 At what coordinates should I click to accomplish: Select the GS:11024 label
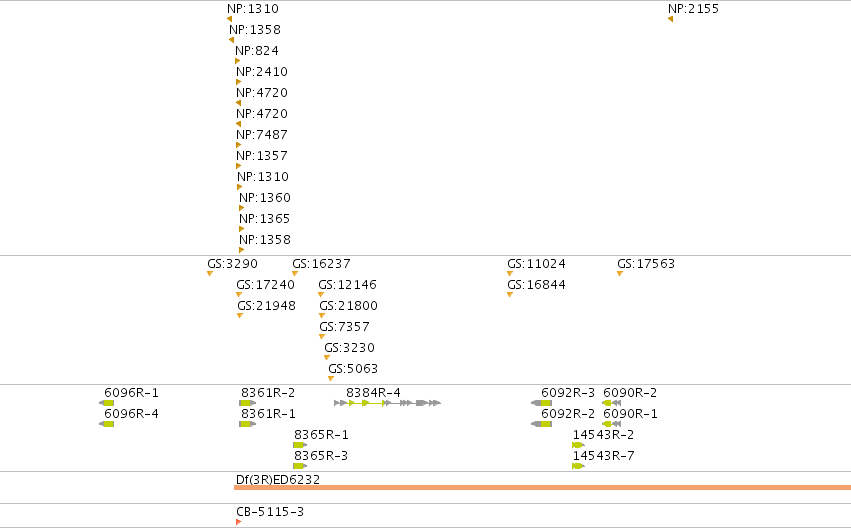(536, 264)
